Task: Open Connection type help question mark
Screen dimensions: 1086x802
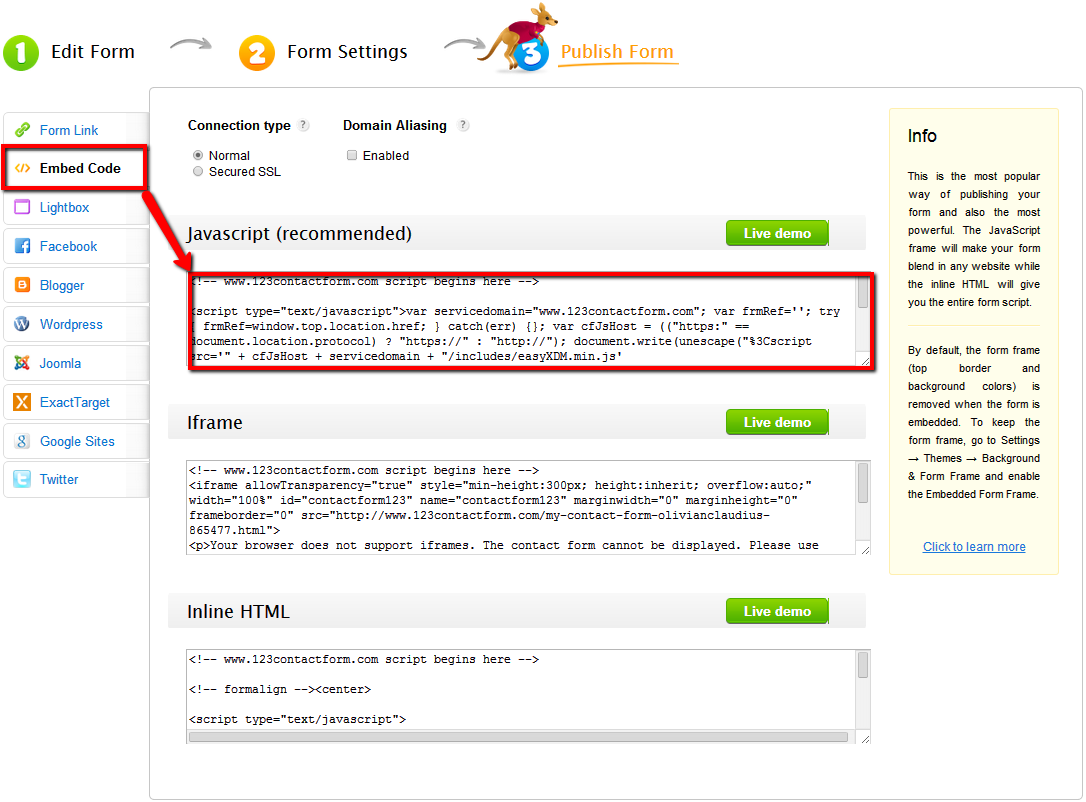Action: 303,125
